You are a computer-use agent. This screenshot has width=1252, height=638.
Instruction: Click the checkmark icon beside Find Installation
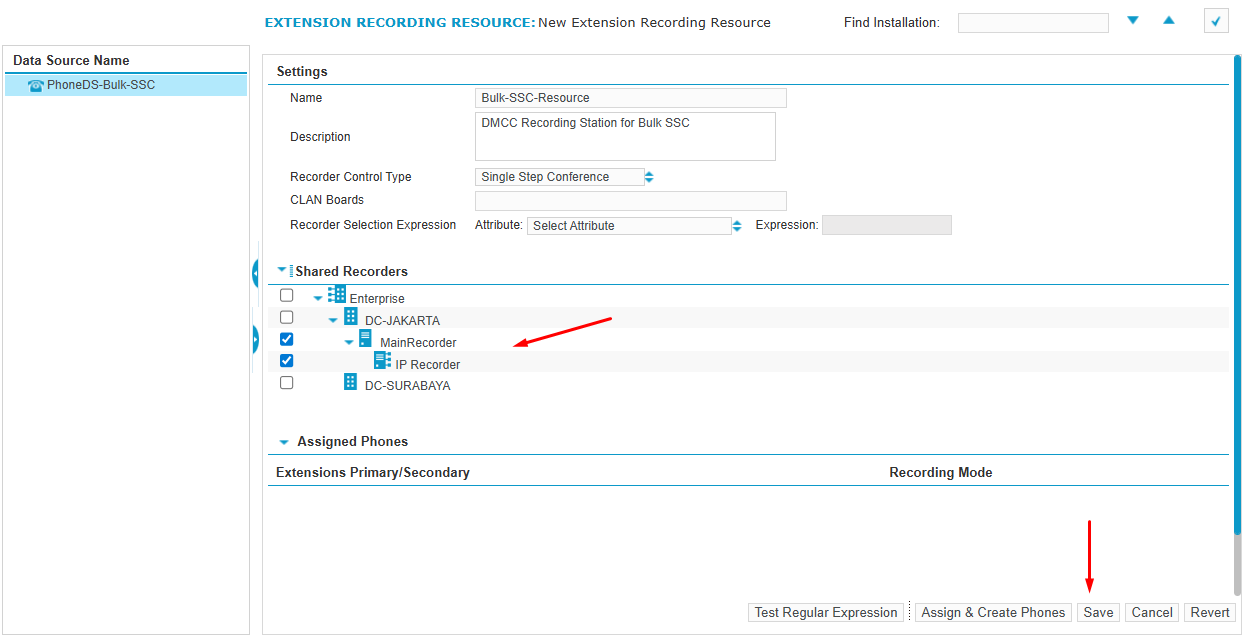pyautogui.click(x=1216, y=21)
